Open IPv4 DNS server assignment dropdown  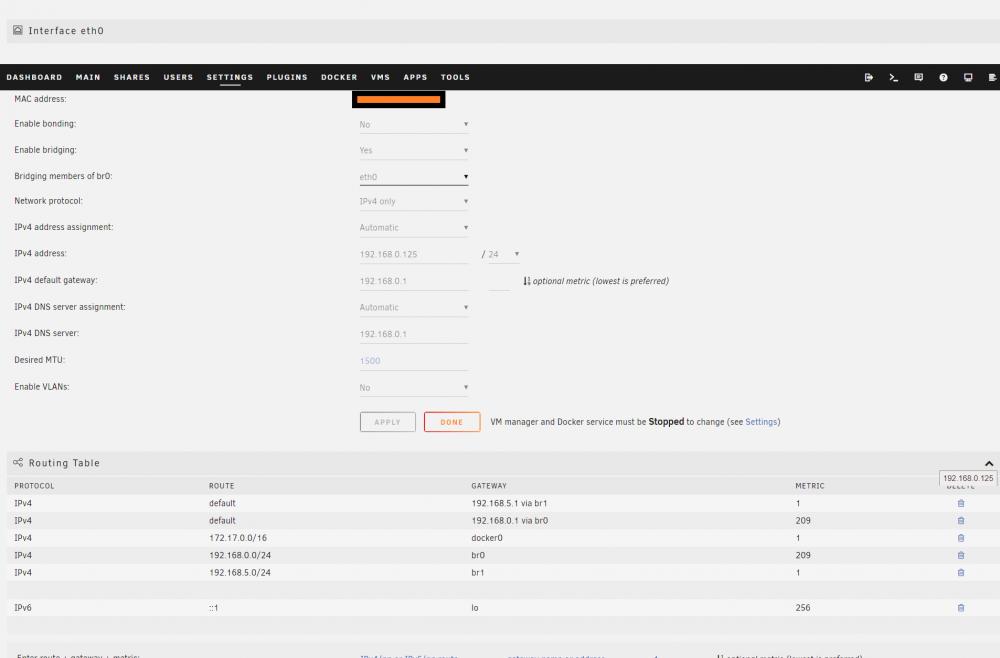414,307
